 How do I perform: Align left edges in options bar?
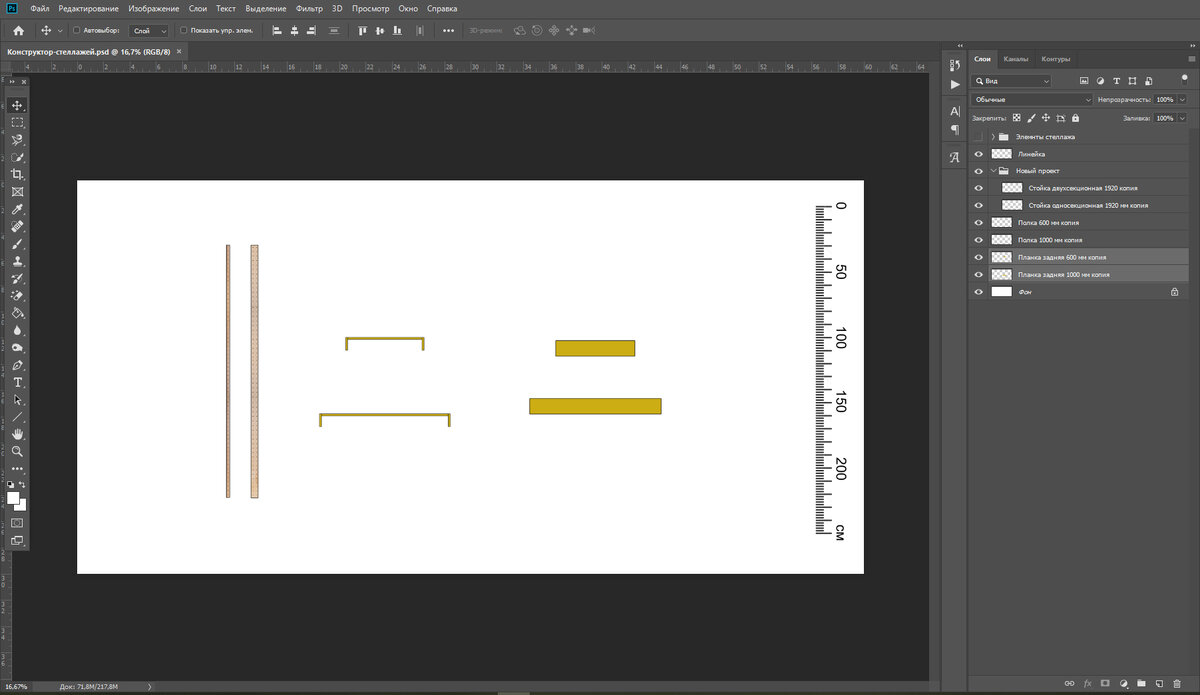pyautogui.click(x=276, y=31)
